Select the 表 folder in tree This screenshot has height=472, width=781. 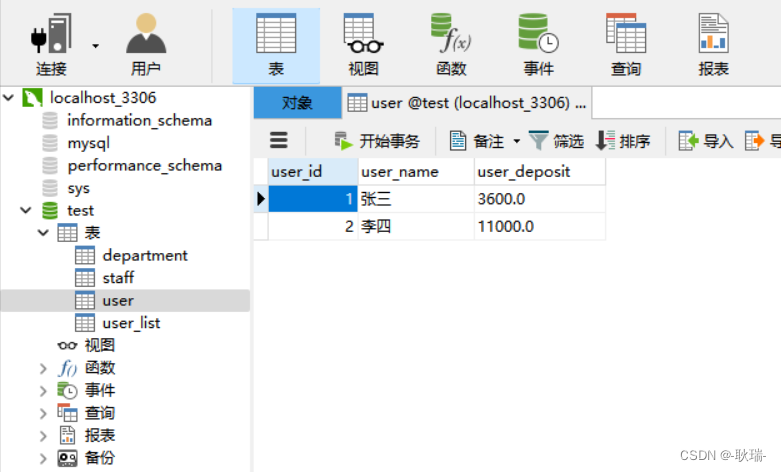pos(93,233)
